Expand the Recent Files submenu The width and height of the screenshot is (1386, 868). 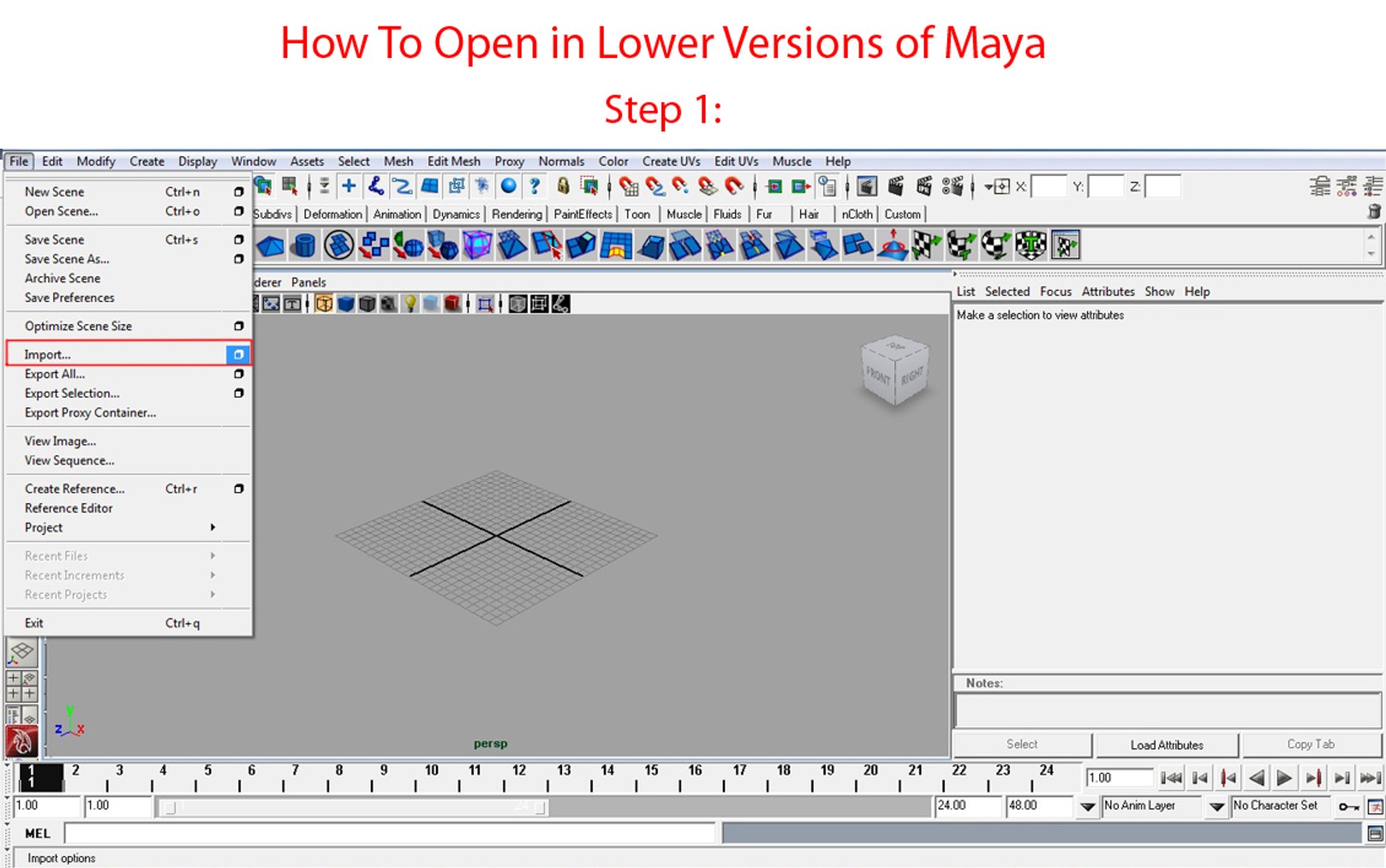coord(213,555)
